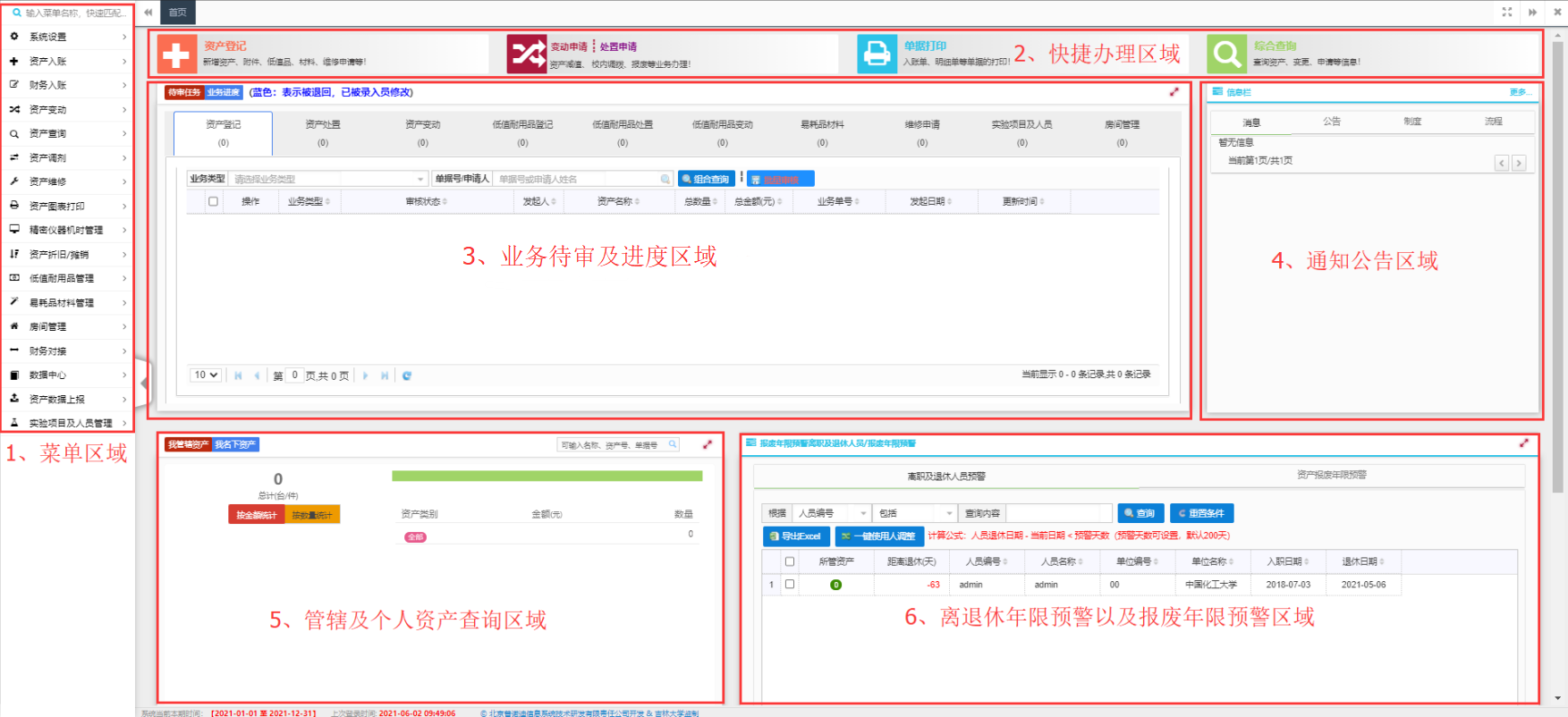
Task: Click the green 综合查询 magnifier icon
Action: click(1226, 55)
